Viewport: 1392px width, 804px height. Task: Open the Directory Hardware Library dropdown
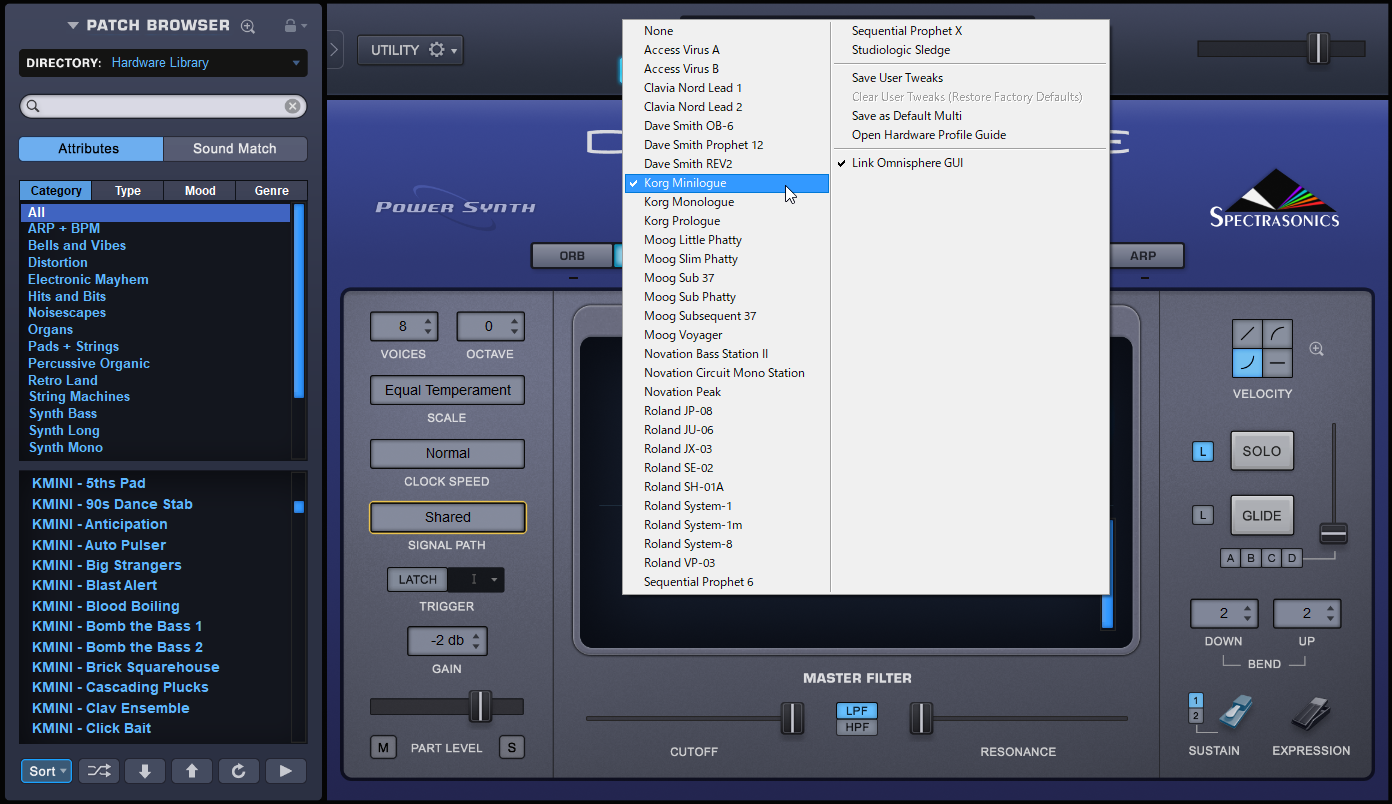tap(163, 63)
